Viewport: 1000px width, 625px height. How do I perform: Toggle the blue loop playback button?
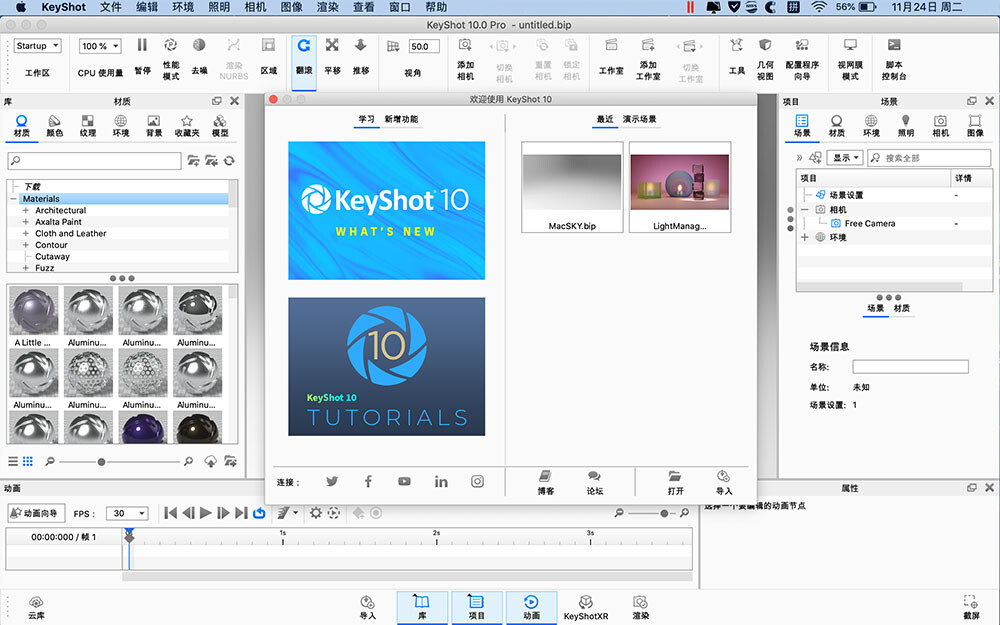(x=259, y=513)
